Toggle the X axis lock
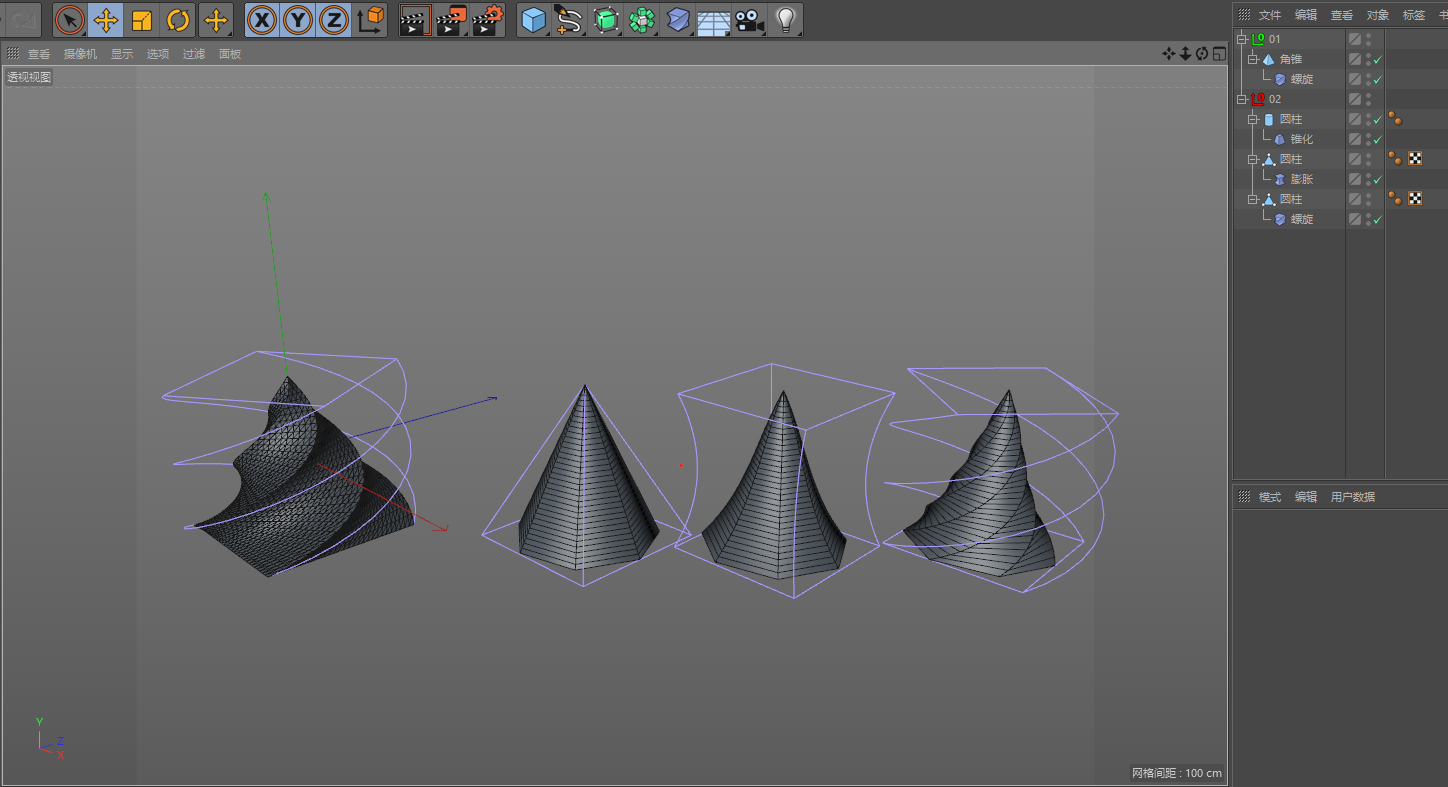The height and width of the screenshot is (787, 1448). pos(262,20)
